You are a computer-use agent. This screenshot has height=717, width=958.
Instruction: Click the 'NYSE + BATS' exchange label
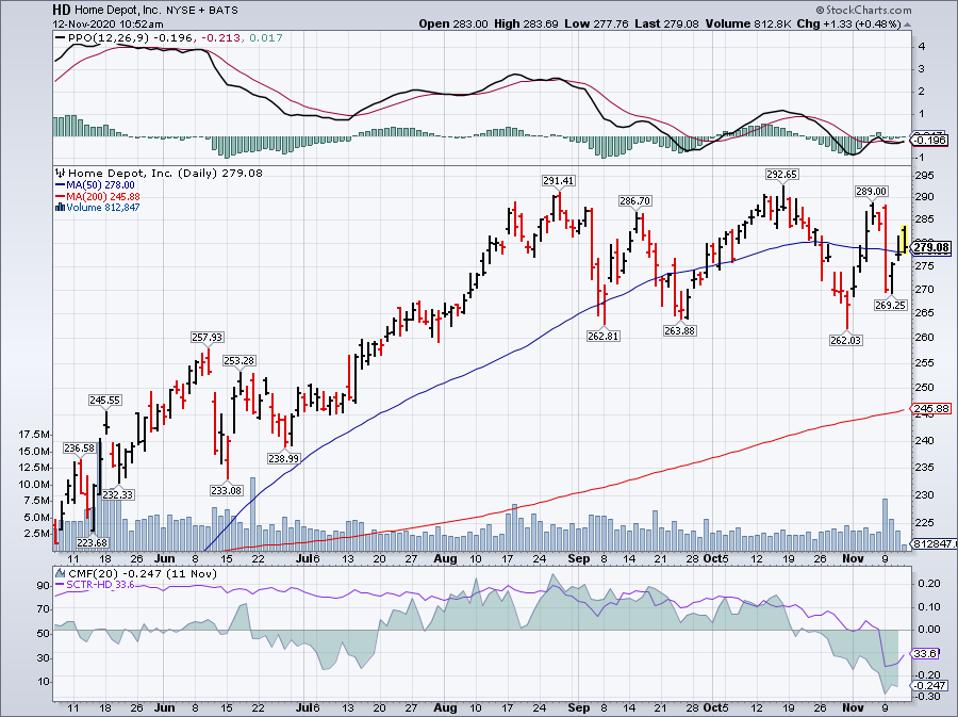pyautogui.click(x=202, y=10)
